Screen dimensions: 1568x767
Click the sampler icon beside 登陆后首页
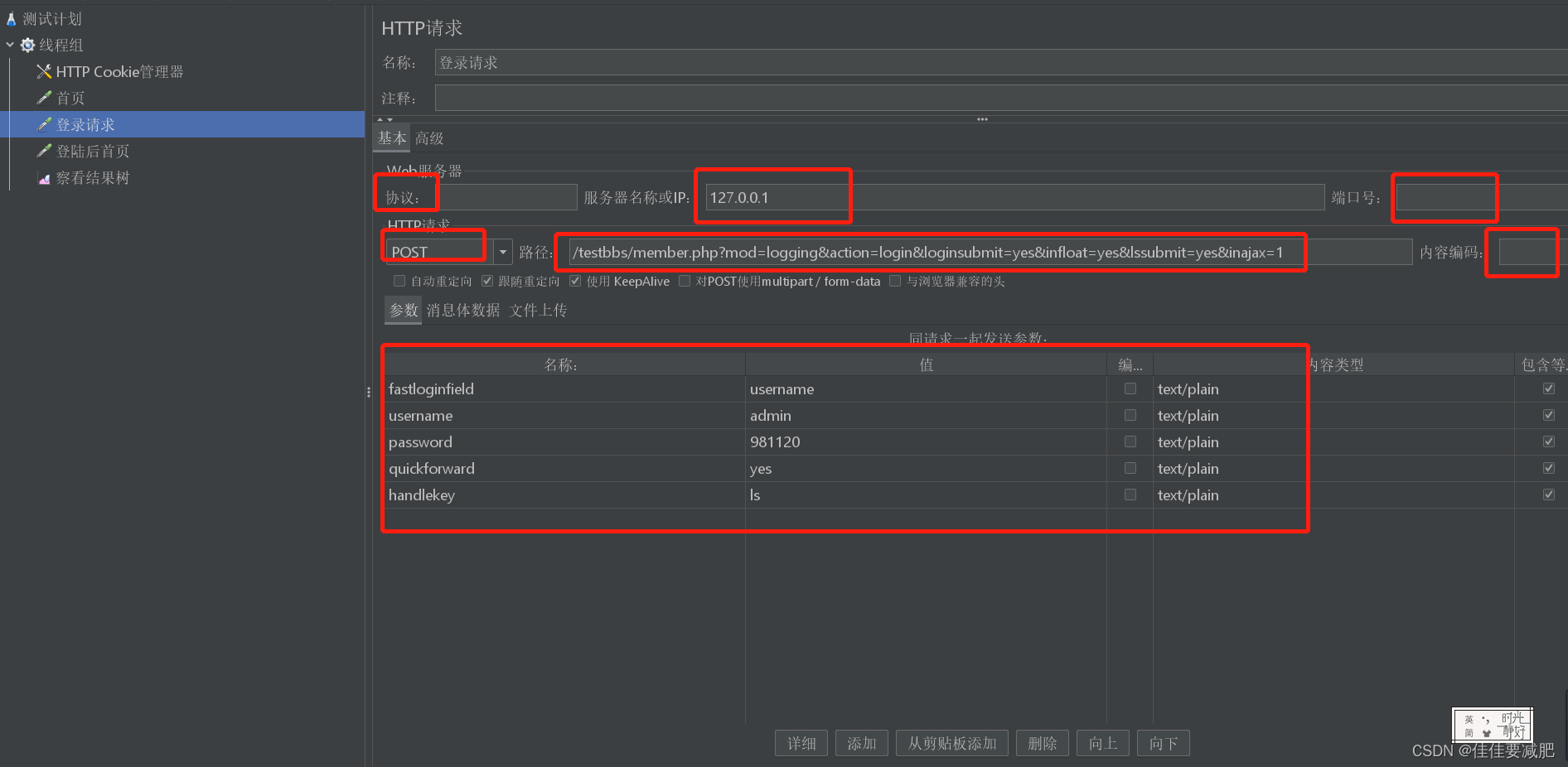tap(45, 151)
